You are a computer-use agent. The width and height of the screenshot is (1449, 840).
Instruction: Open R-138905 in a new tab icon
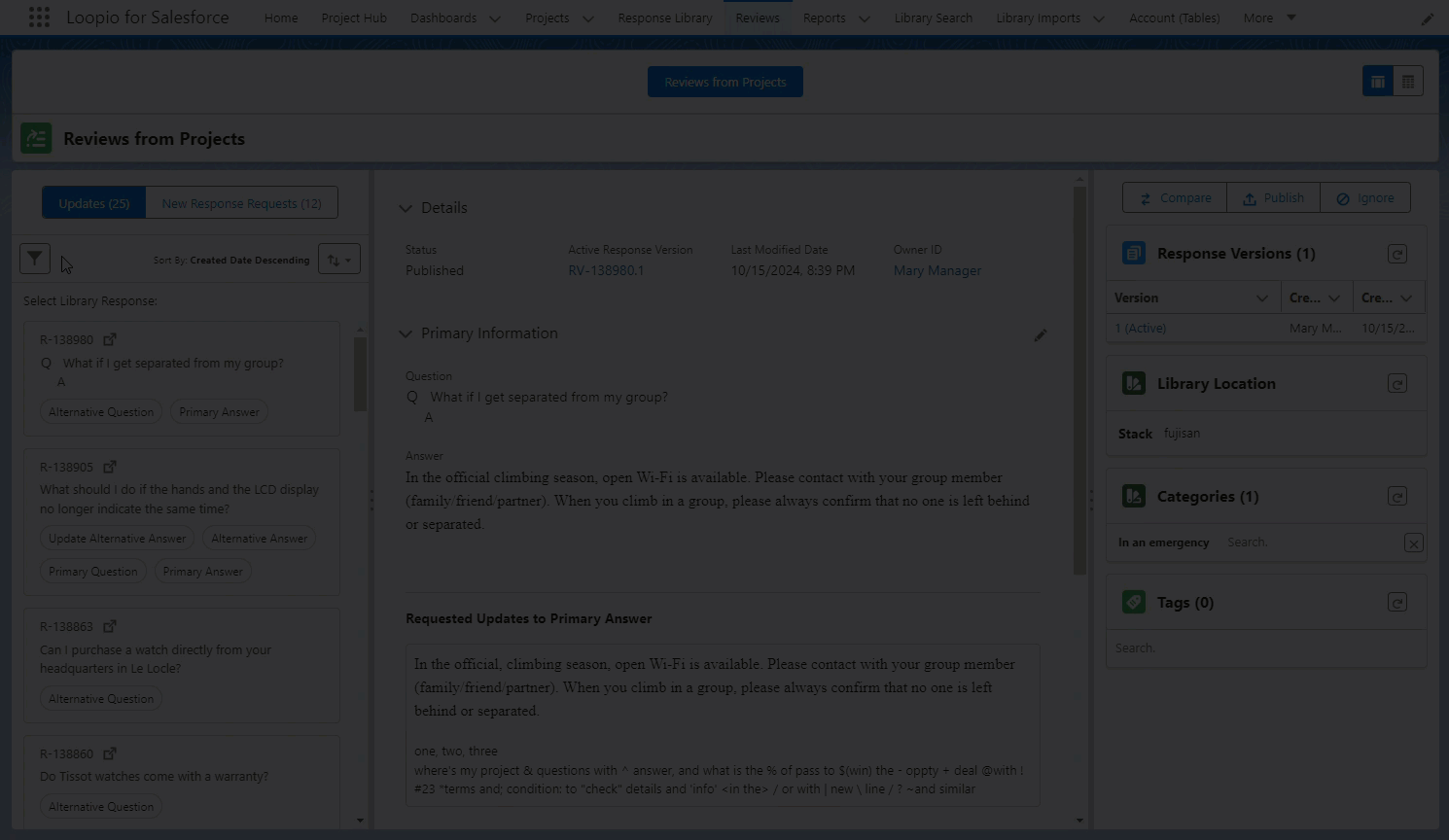(110, 467)
